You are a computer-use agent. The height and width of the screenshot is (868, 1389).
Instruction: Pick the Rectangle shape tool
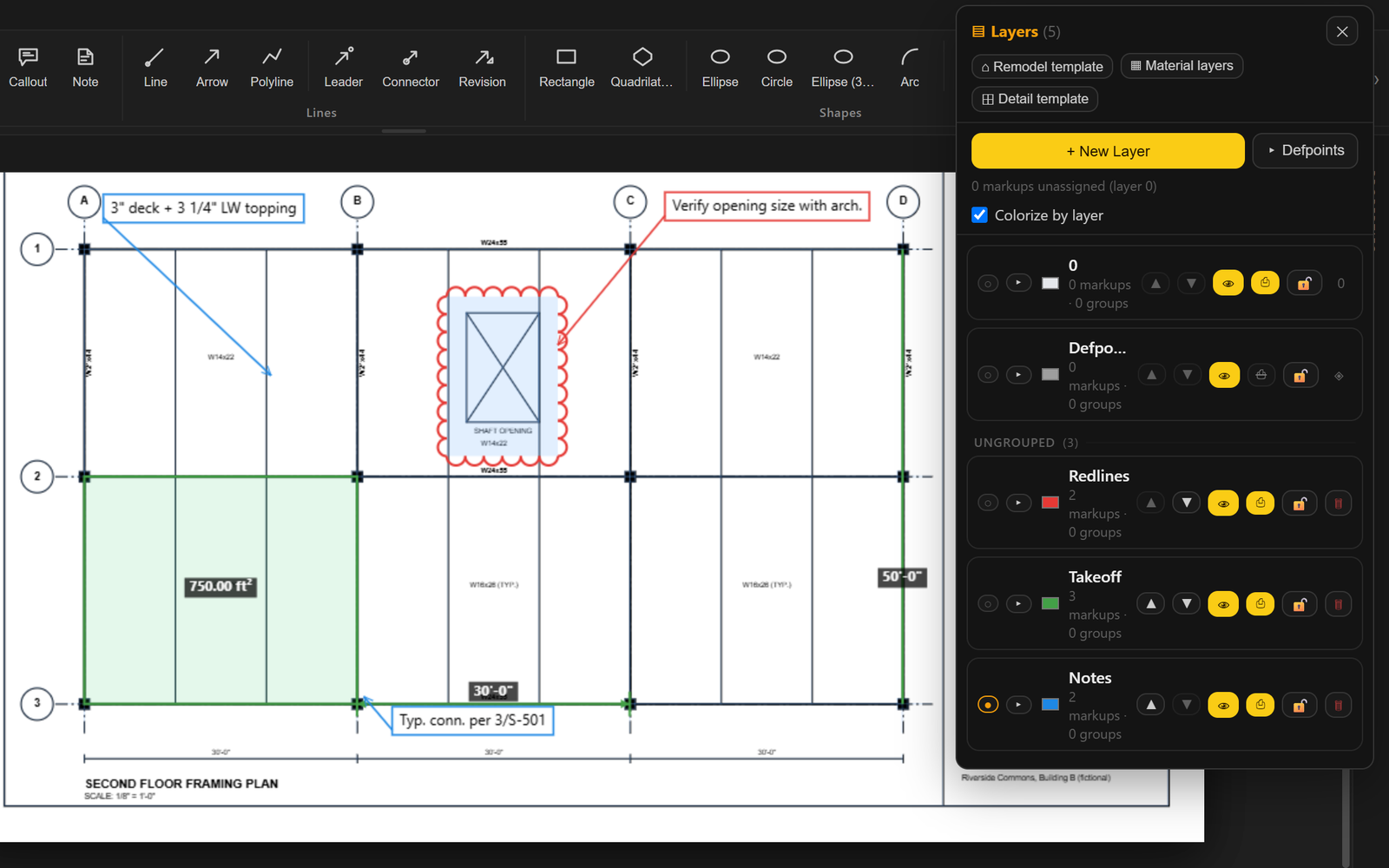click(567, 68)
